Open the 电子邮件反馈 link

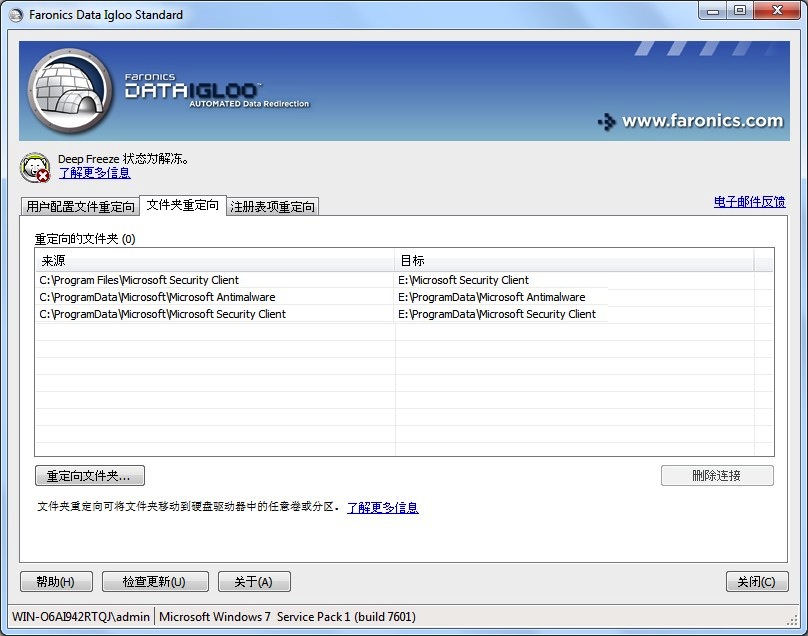pyautogui.click(x=749, y=202)
